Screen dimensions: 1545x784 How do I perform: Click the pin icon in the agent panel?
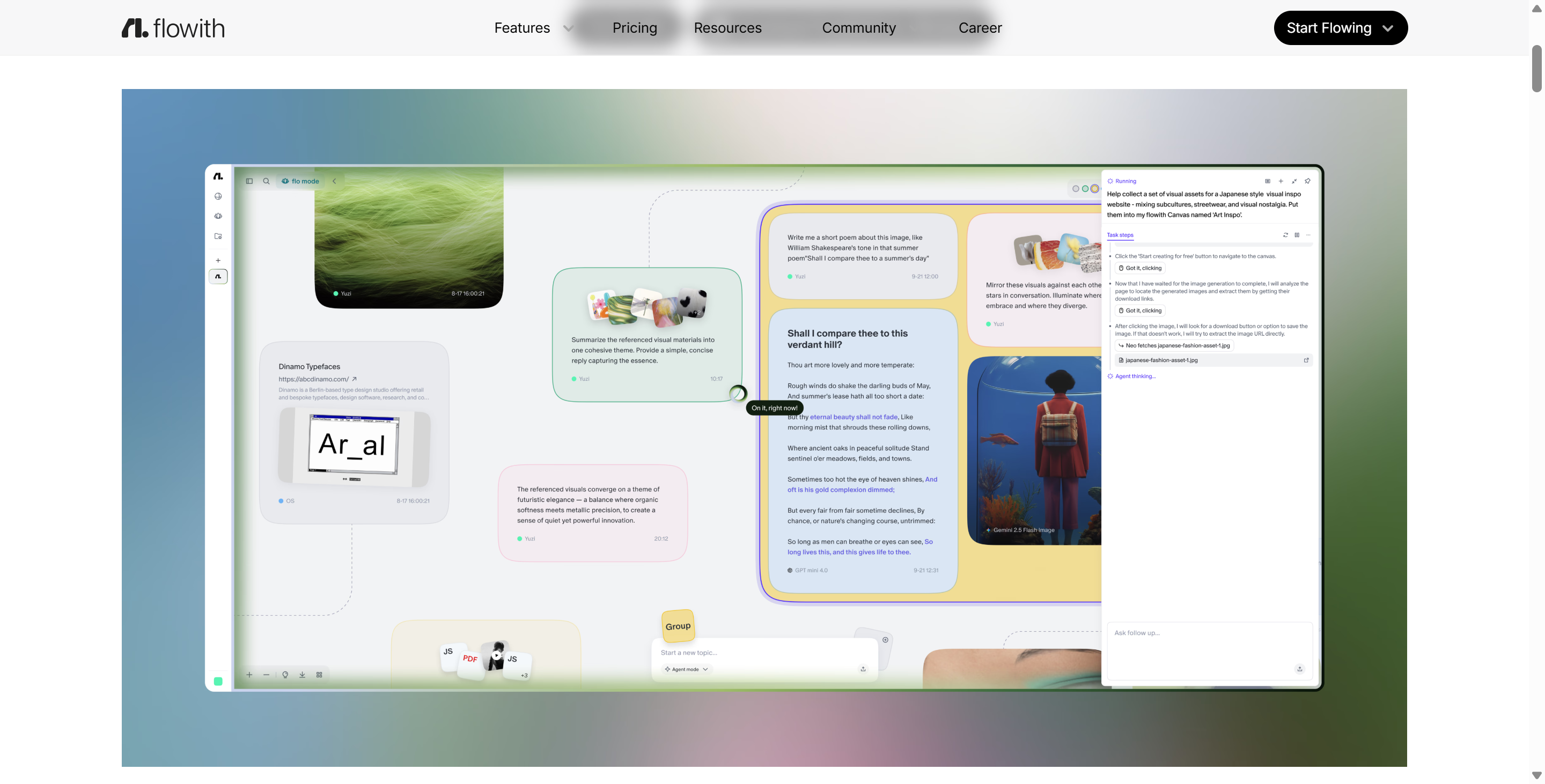click(1307, 181)
